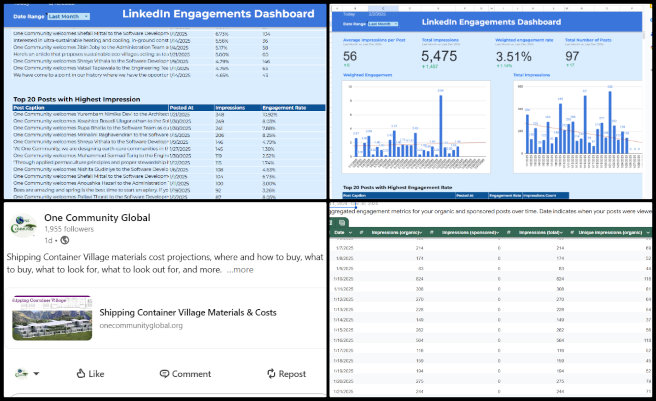The width and height of the screenshot is (656, 401).
Task: Click the Post Caption header in Highest Engagement Rate table
Action: click(x=398, y=195)
